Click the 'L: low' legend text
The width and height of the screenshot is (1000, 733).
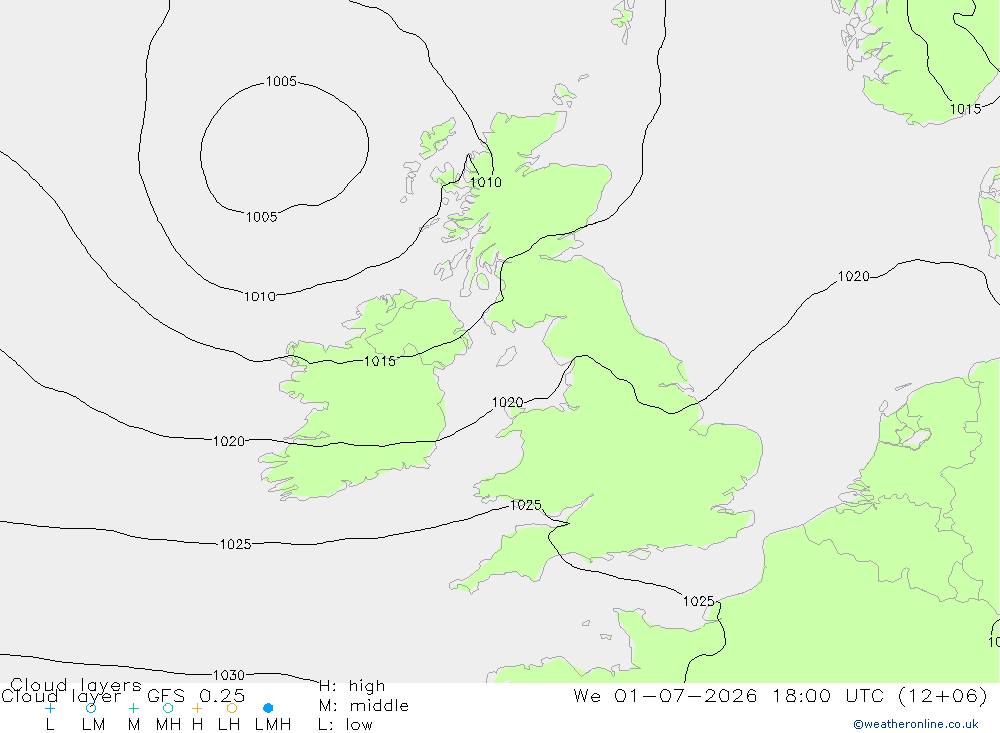345,725
